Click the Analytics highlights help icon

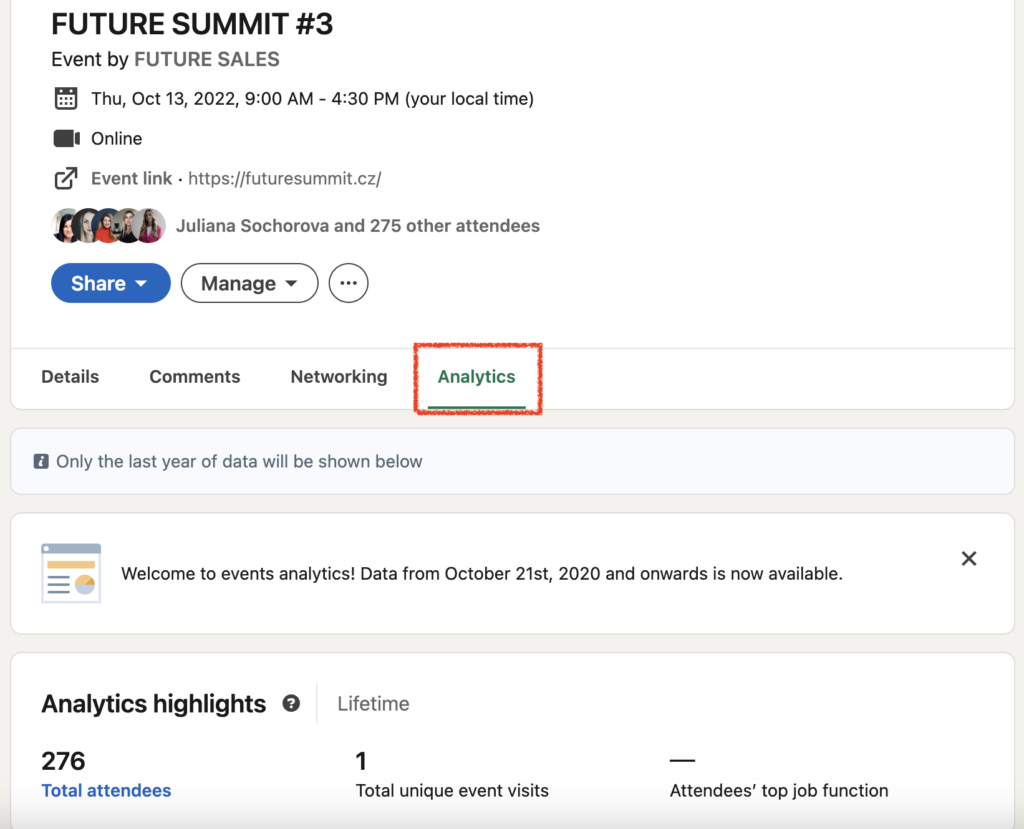pos(291,704)
